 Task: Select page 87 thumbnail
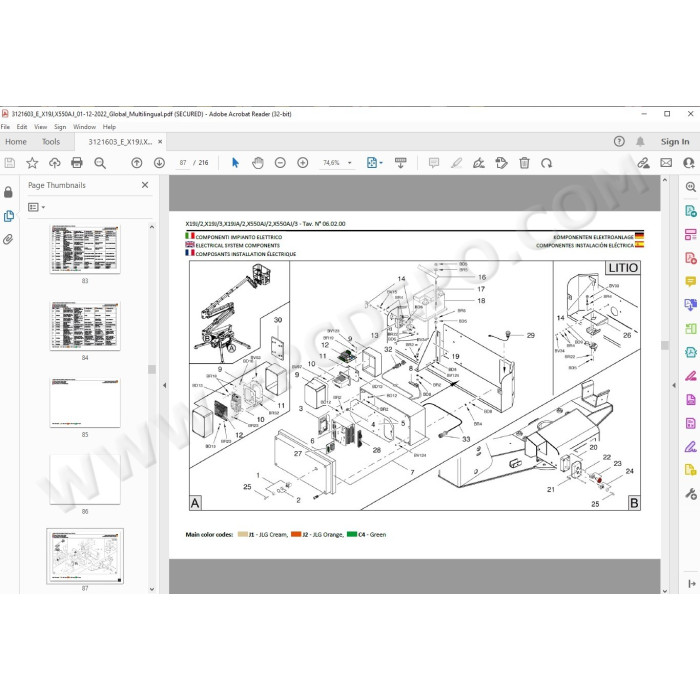pyautogui.click(x=85, y=556)
